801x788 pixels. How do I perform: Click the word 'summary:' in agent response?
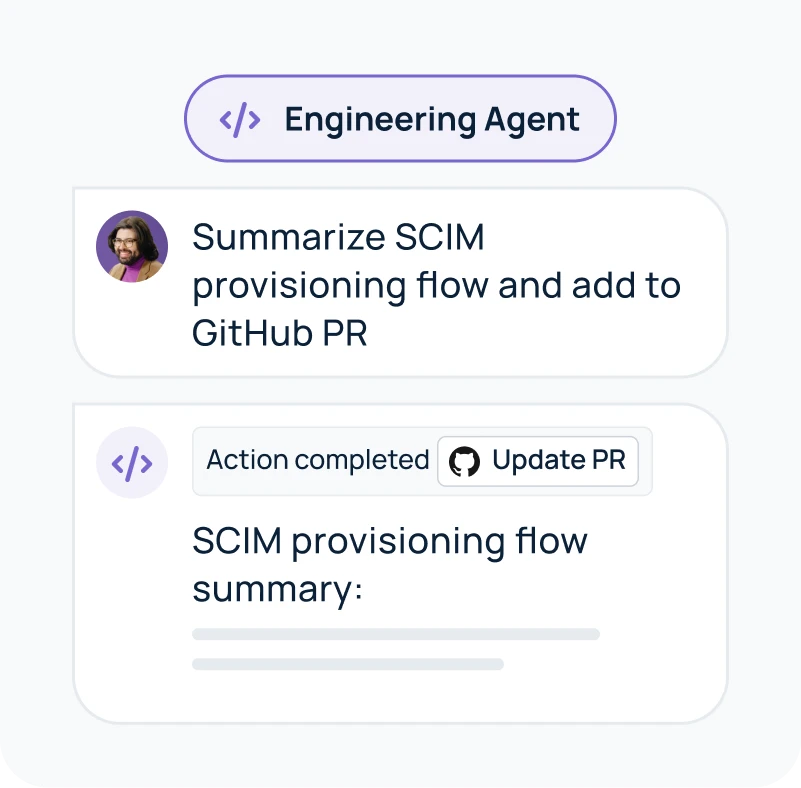276,588
